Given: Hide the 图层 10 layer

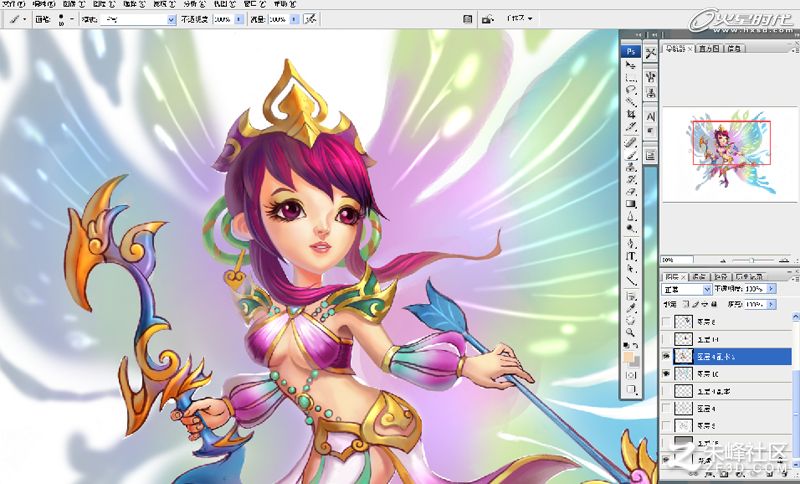Looking at the screenshot, I should [666, 373].
